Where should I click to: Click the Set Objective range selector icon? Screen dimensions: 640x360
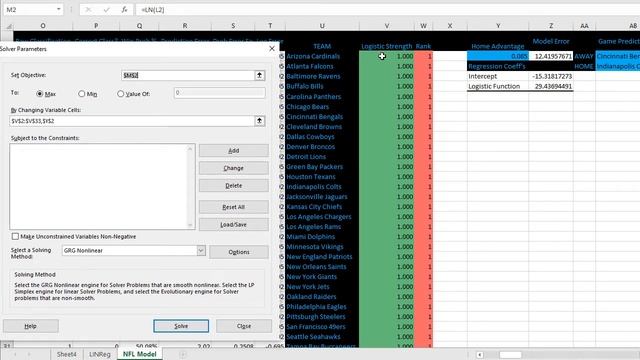click(x=260, y=75)
